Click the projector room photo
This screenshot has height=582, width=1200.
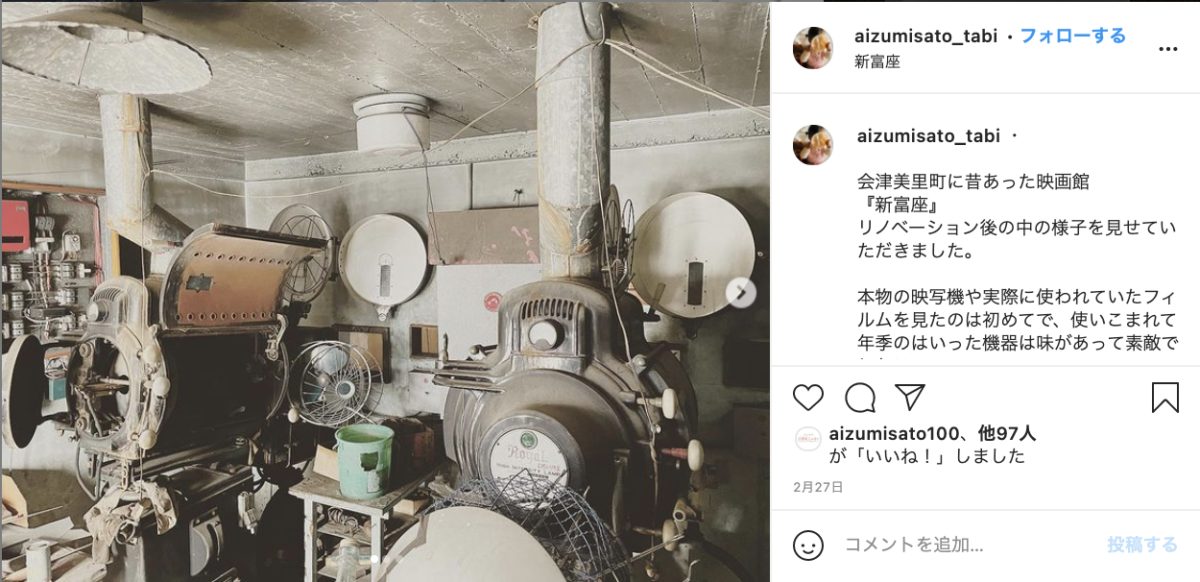[x=385, y=291]
